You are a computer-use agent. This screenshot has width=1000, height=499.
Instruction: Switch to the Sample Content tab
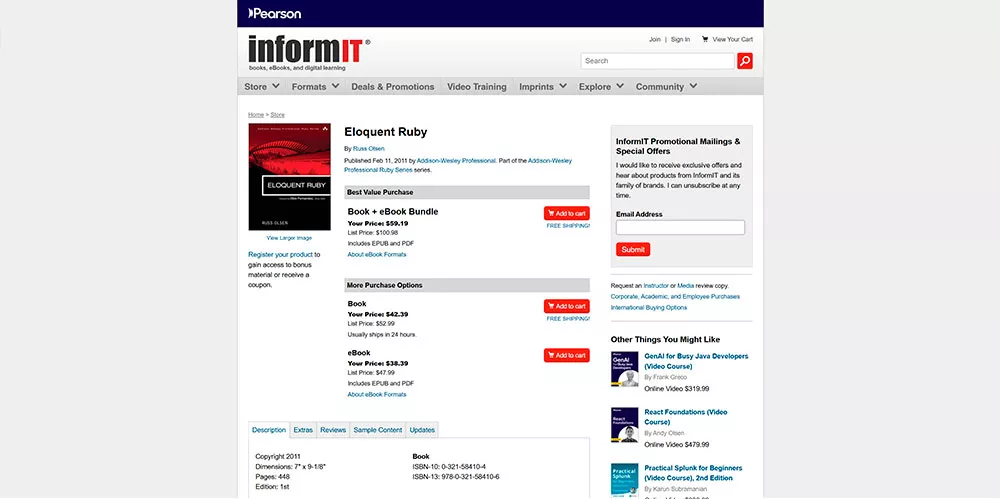point(378,430)
